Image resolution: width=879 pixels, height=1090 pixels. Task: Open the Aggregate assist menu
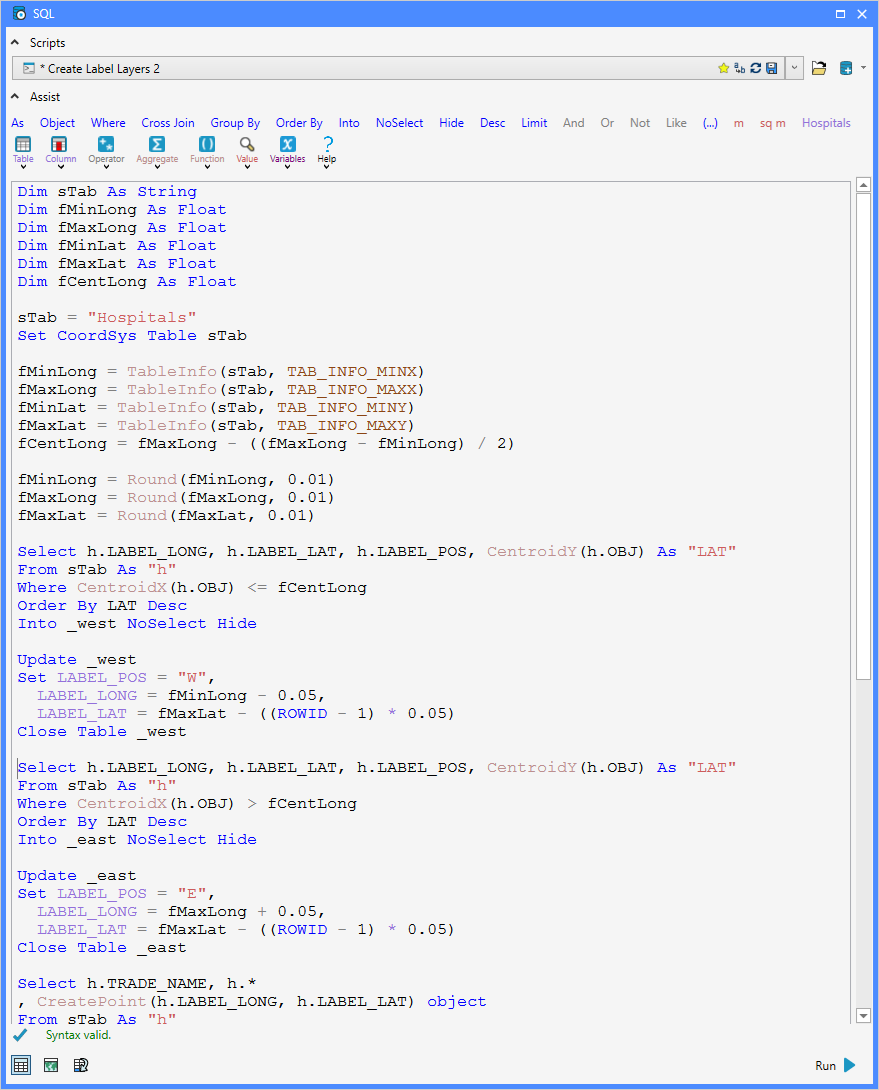157,152
